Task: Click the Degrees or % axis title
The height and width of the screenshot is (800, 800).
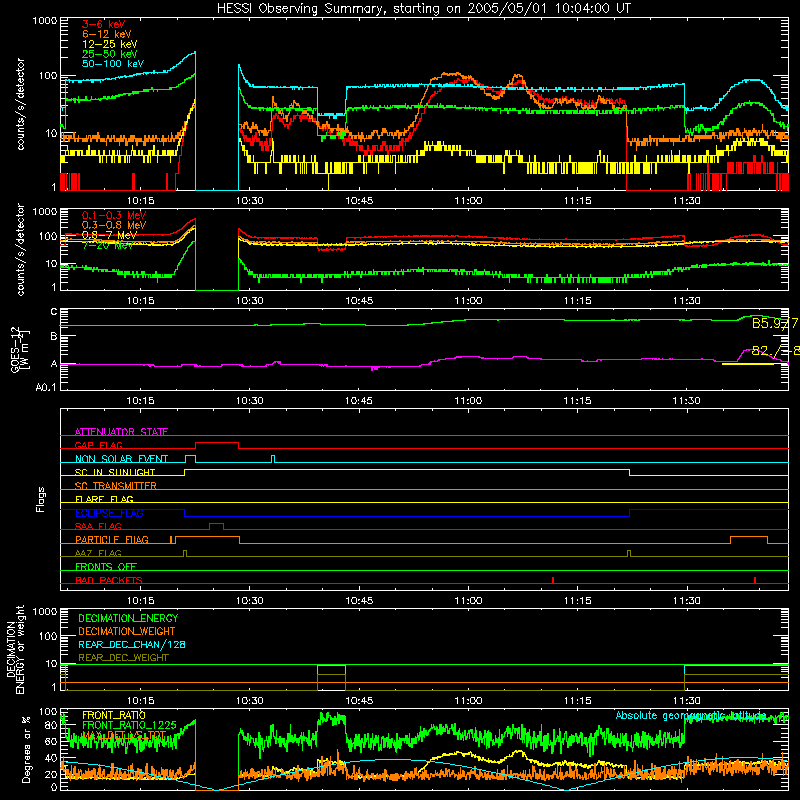Action: (26, 749)
